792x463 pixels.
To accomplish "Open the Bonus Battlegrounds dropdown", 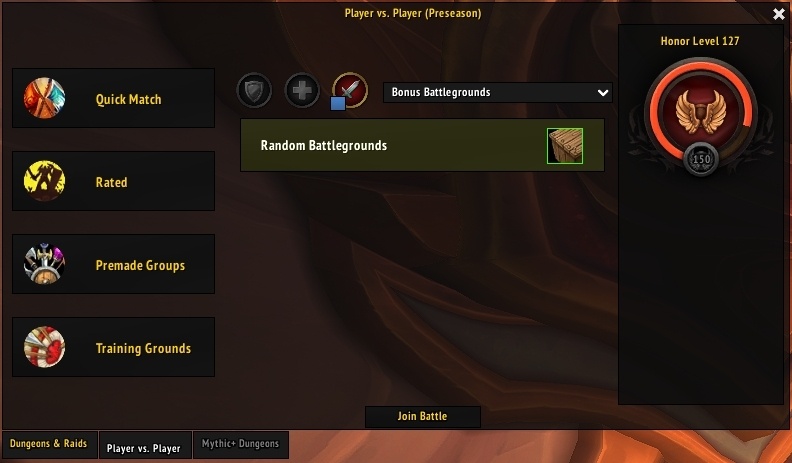I will tap(498, 92).
